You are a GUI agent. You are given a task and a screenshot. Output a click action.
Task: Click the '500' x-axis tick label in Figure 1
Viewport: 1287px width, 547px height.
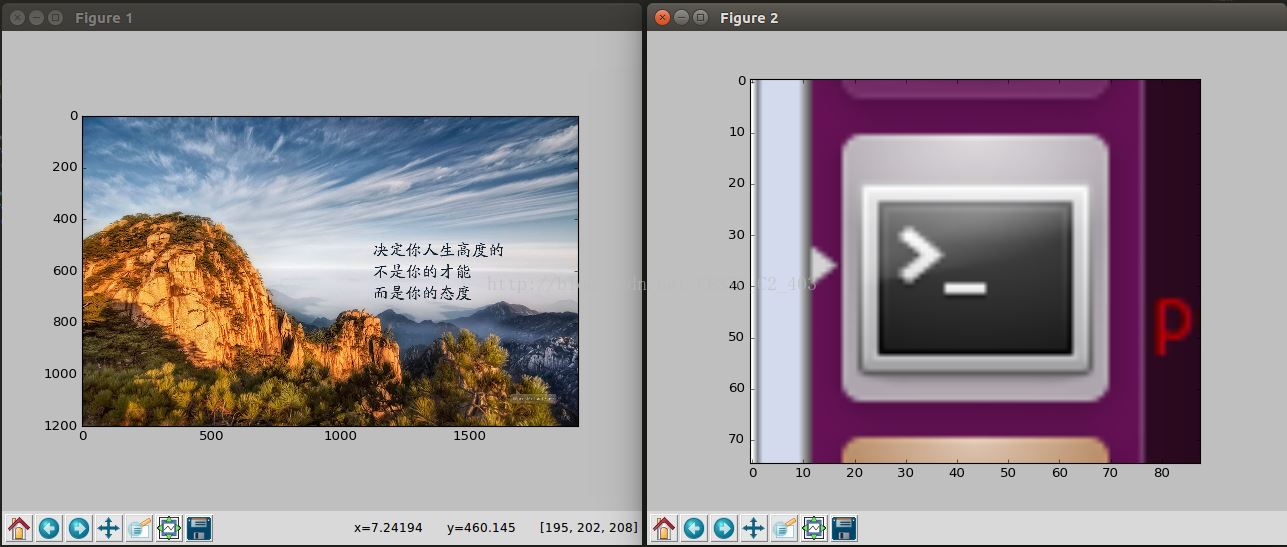coord(211,436)
